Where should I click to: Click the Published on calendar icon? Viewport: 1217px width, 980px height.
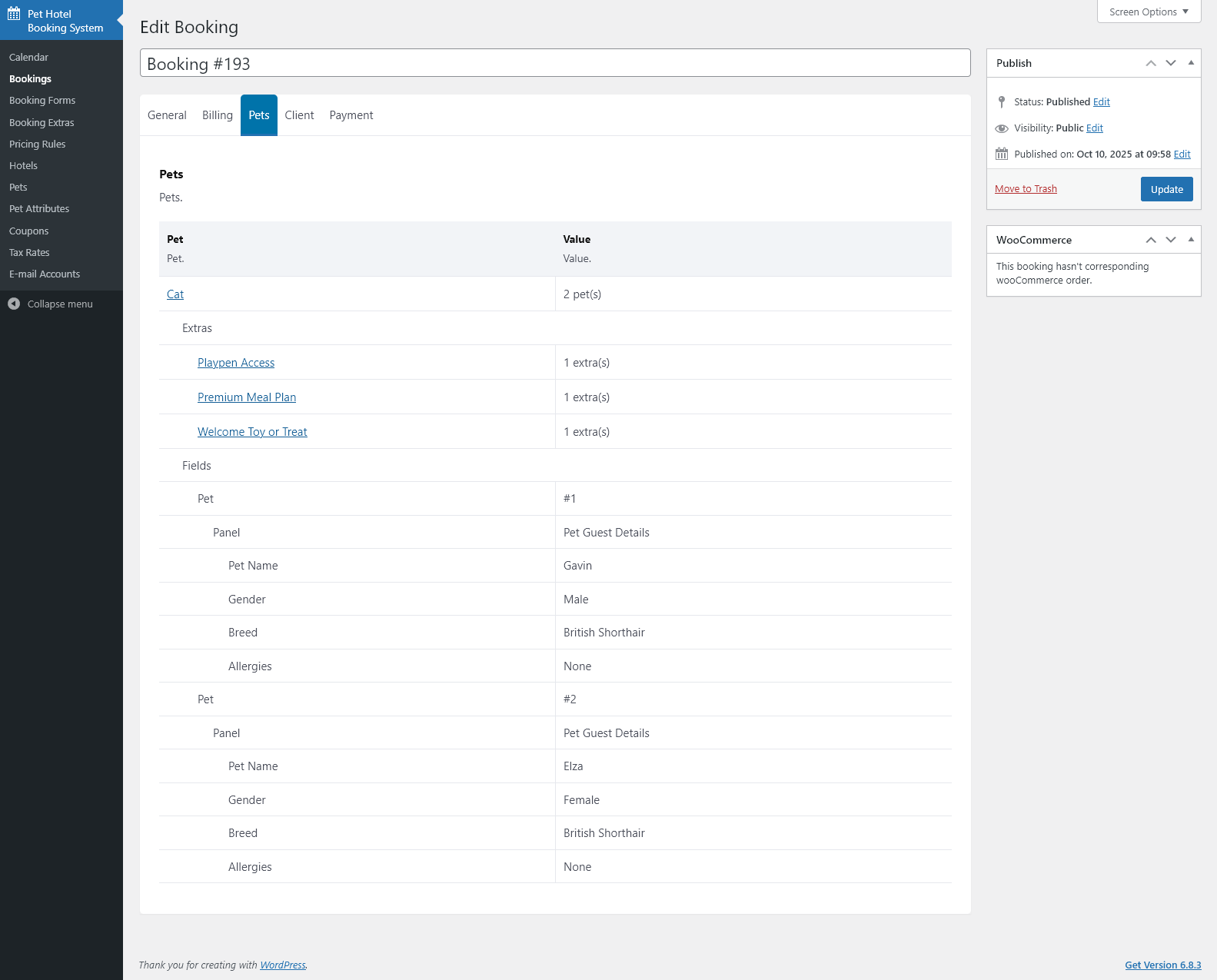point(1002,154)
